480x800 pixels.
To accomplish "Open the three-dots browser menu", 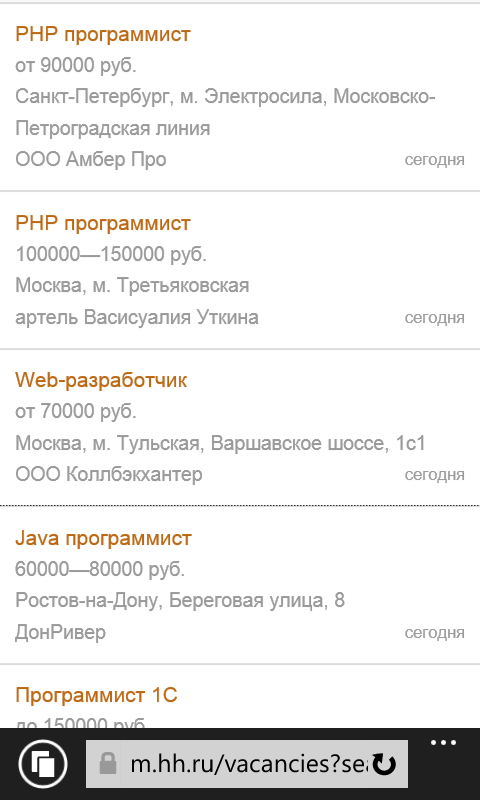I will pos(443,743).
